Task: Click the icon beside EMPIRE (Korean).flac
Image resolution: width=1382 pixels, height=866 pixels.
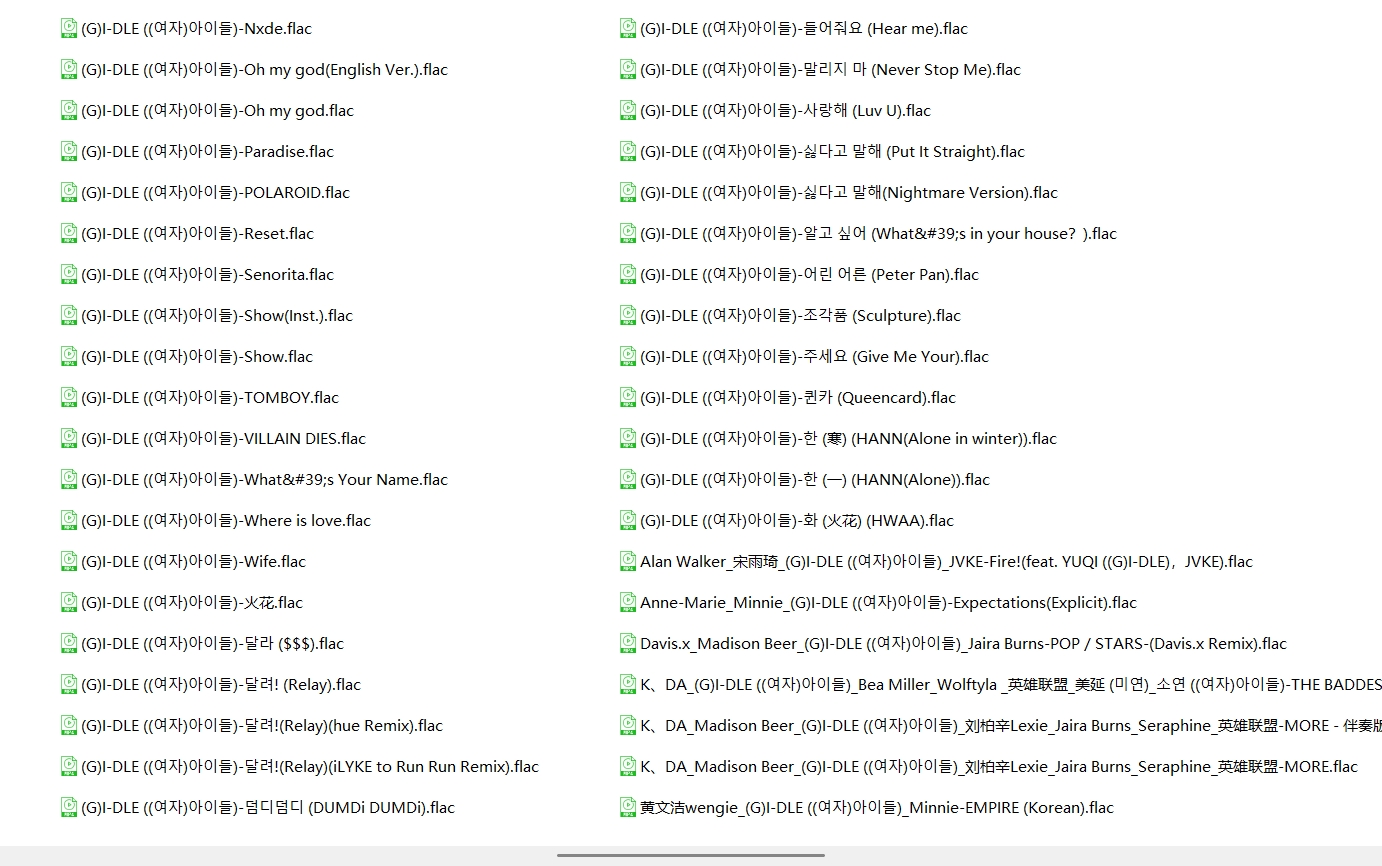Action: [628, 807]
